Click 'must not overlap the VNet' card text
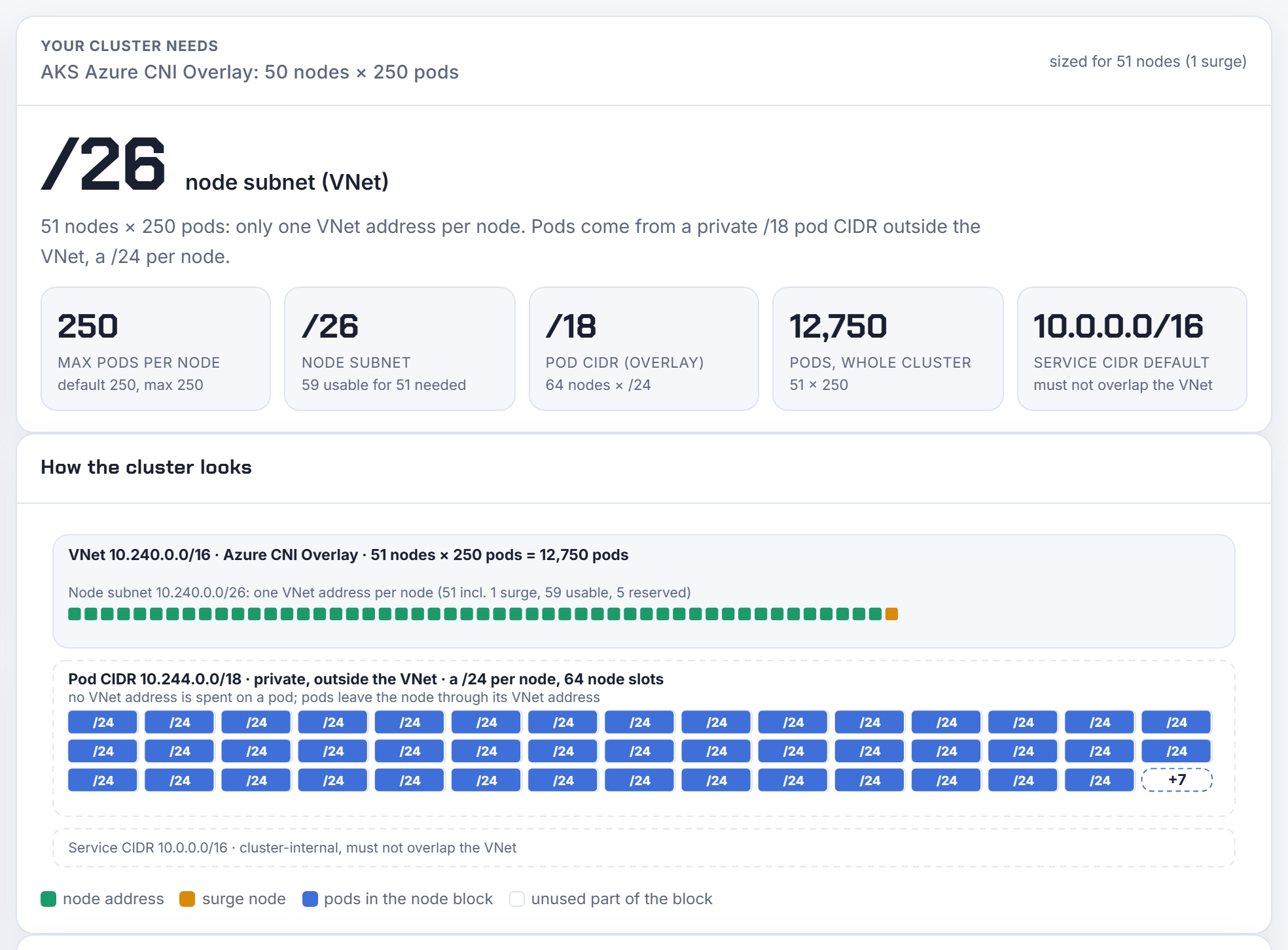Screen dimensions: 1288x950 pos(1123,385)
